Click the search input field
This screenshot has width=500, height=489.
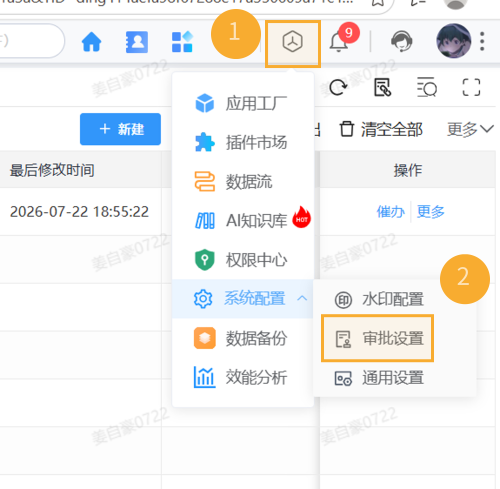(32, 41)
